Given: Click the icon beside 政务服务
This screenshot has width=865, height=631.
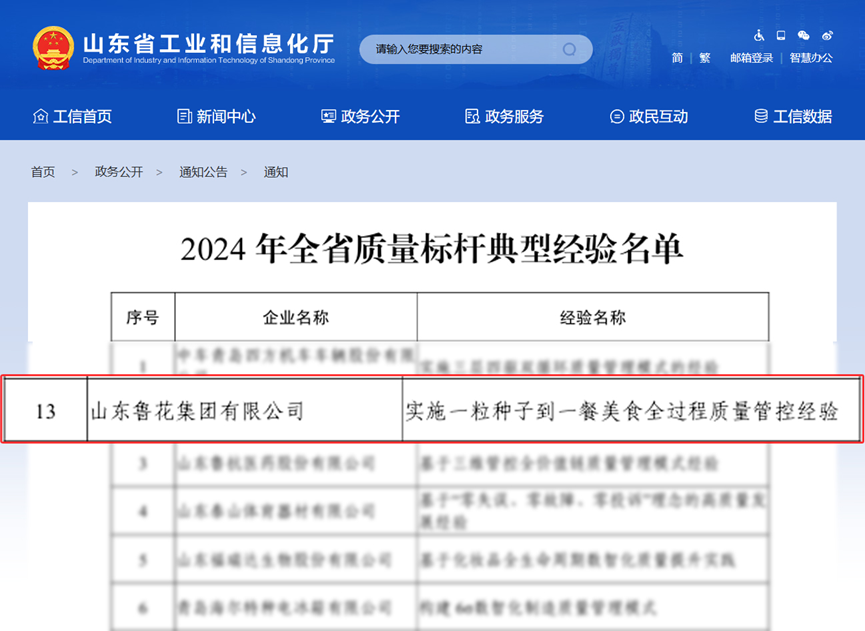Looking at the screenshot, I should tap(472, 116).
